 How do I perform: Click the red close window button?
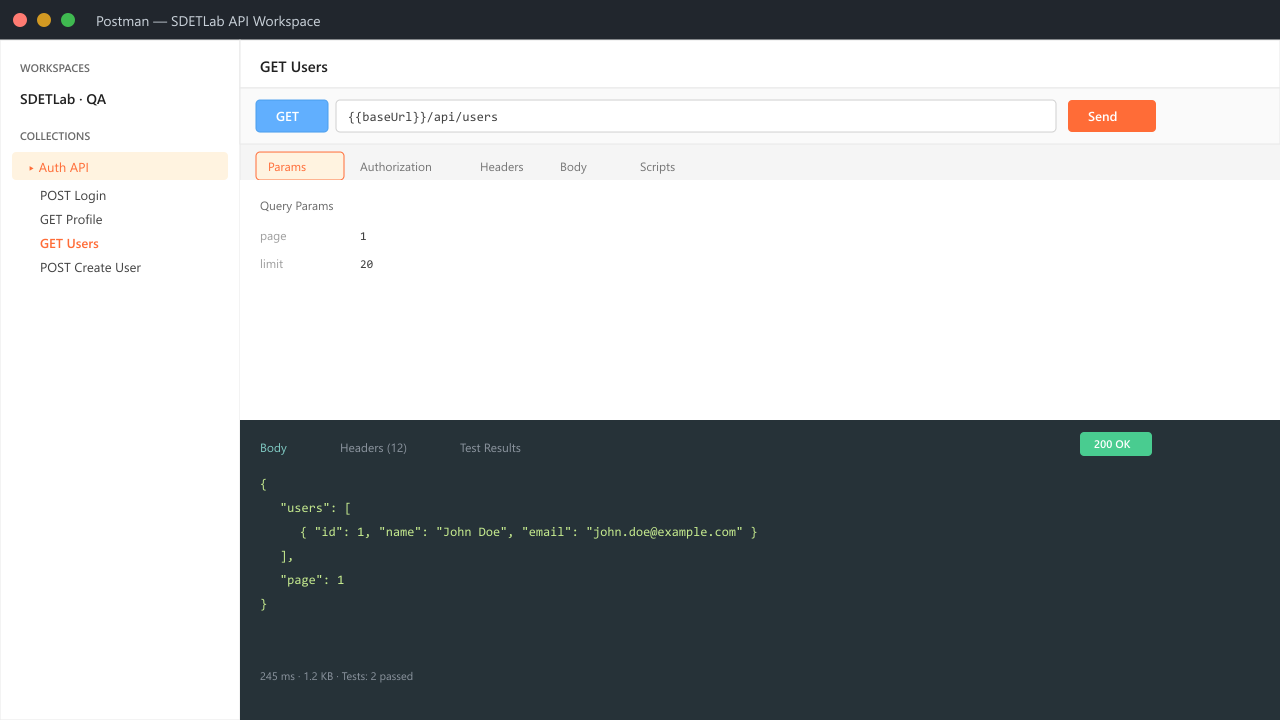point(20,20)
